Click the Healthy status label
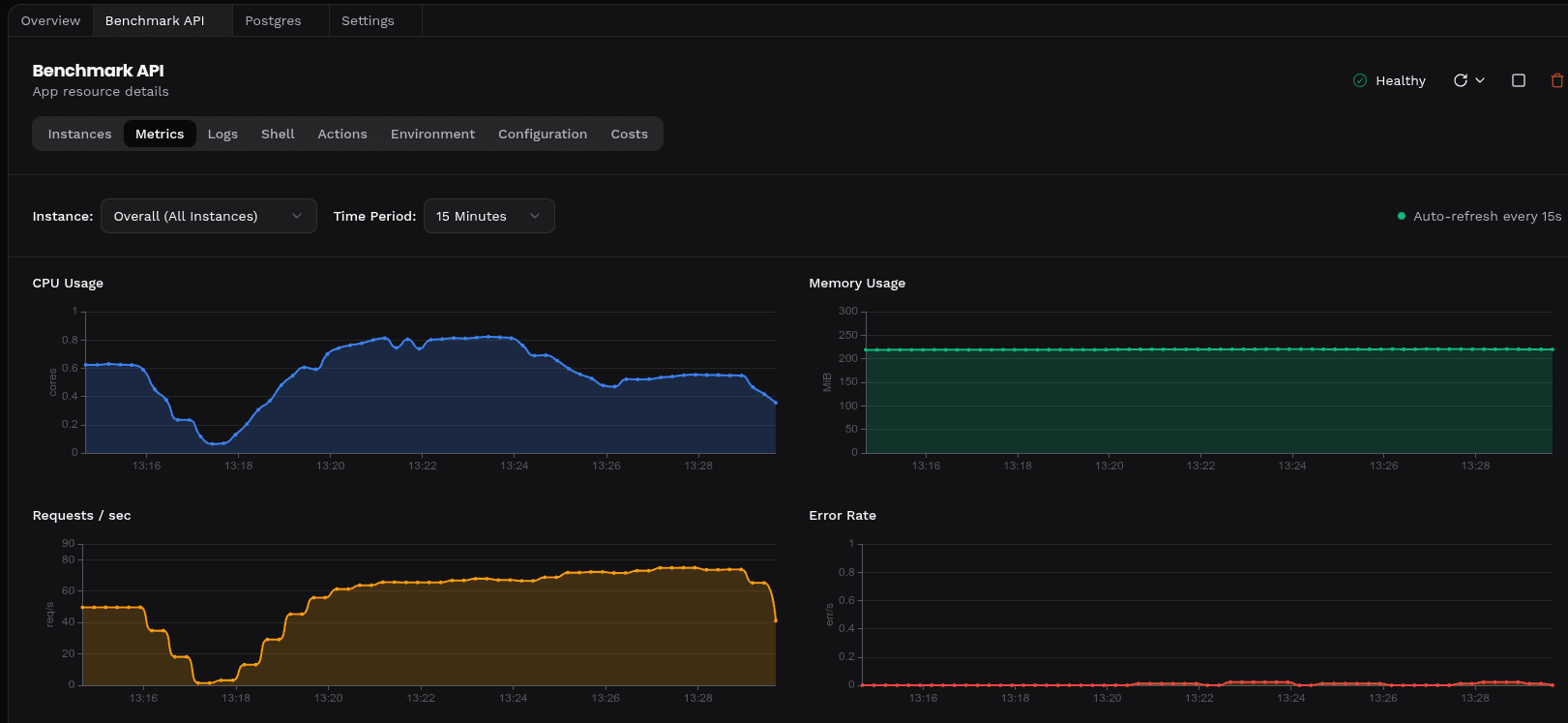This screenshot has width=1568, height=723. click(x=1401, y=80)
